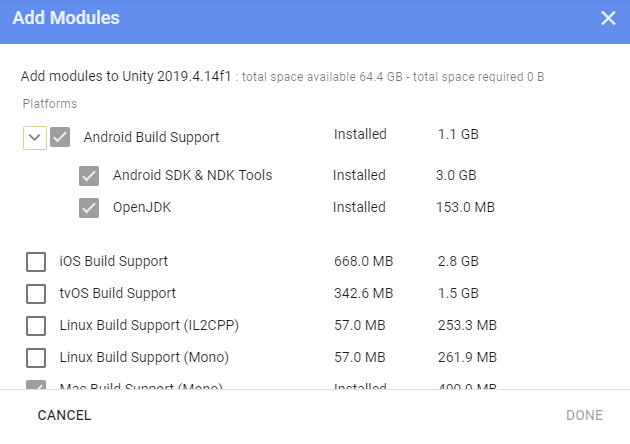Click the Add Modules title text
Viewport: 630px width, 444px height.
tap(66, 18)
